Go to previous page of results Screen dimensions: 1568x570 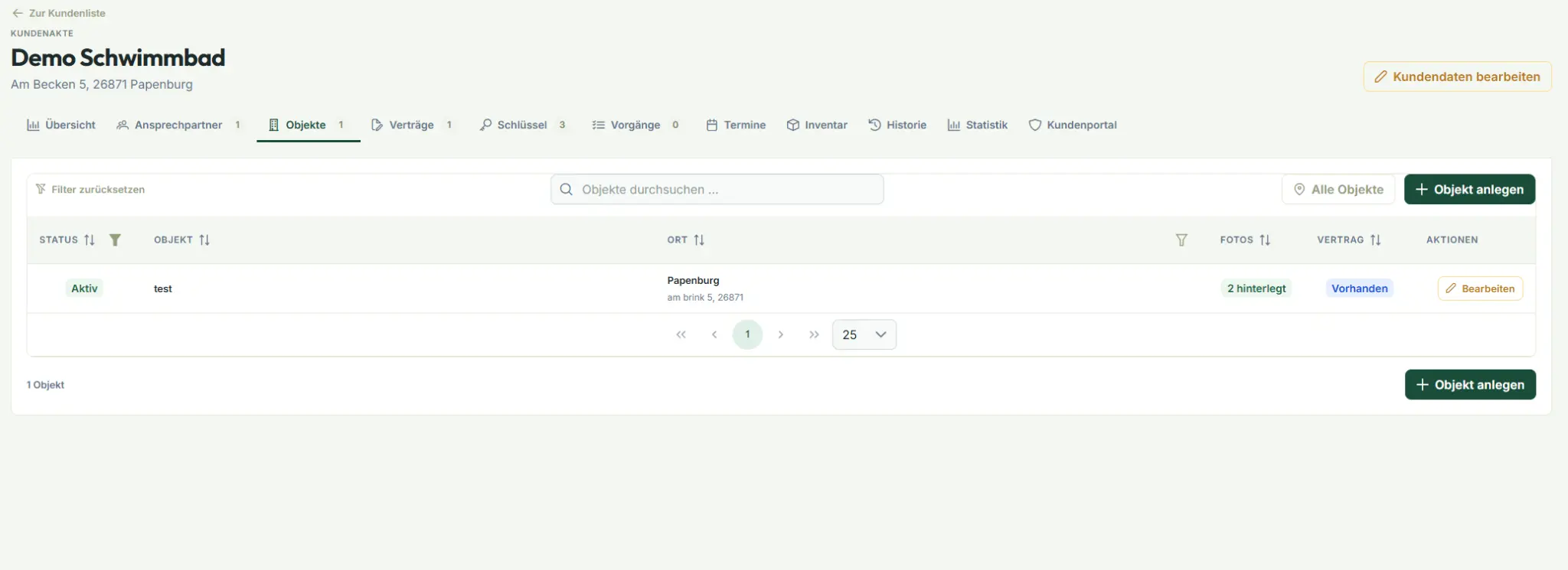(x=714, y=334)
